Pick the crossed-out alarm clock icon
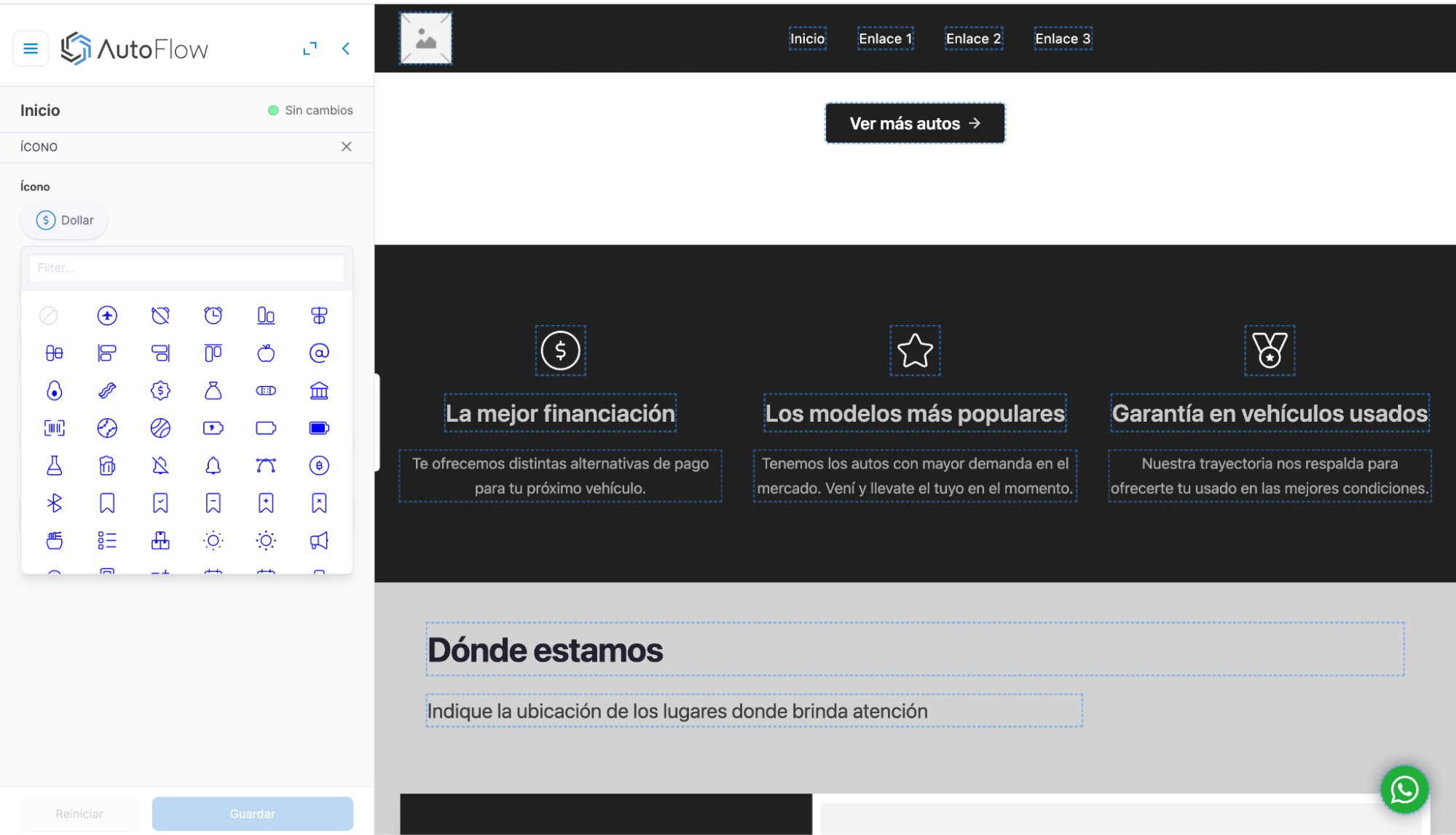Viewport: 1456px width, 835px height. (160, 315)
